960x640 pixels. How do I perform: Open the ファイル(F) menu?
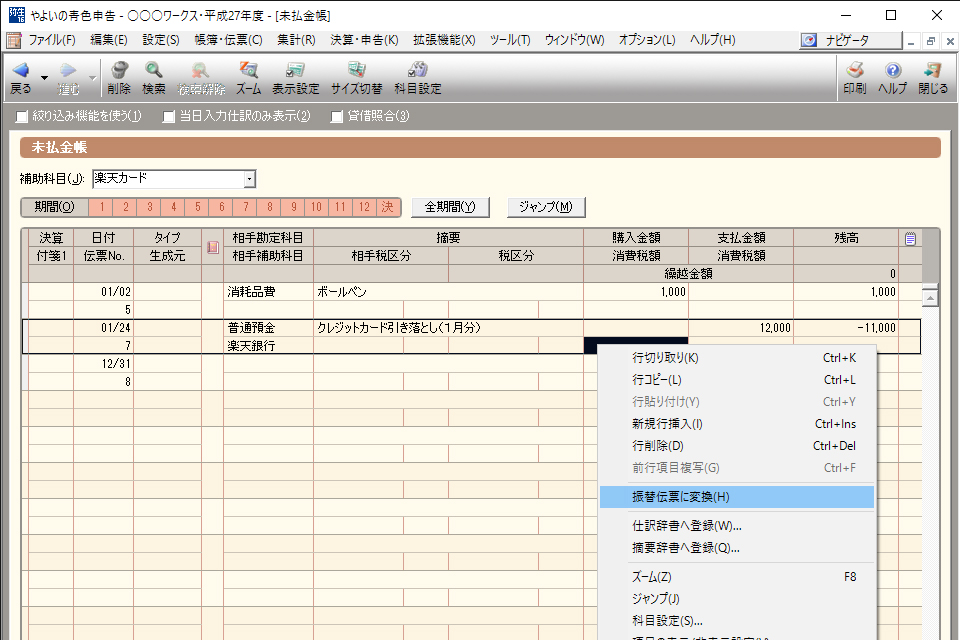[52, 40]
